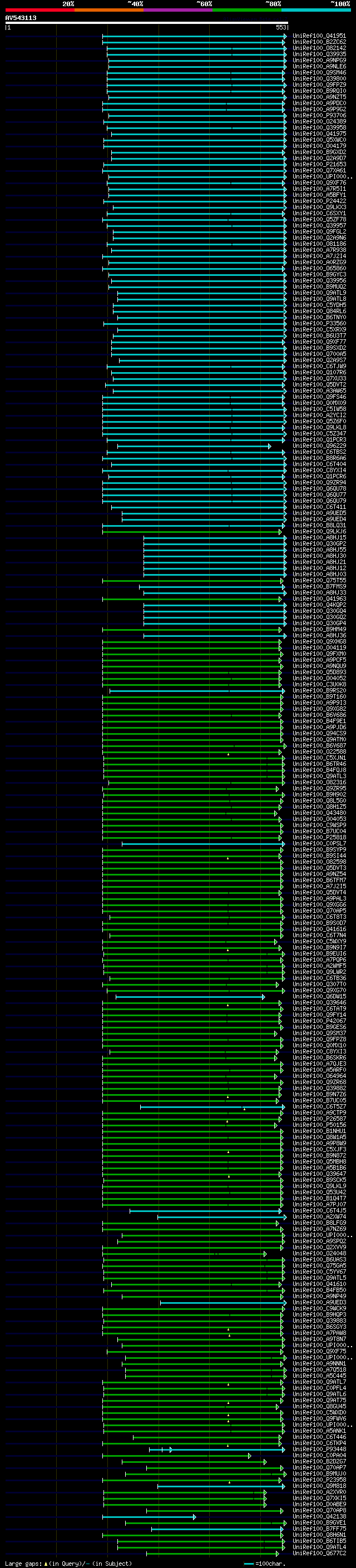The height and width of the screenshot is (1568, 356).
Task: Open hit UniRef100_O82142
Action: (319, 48)
